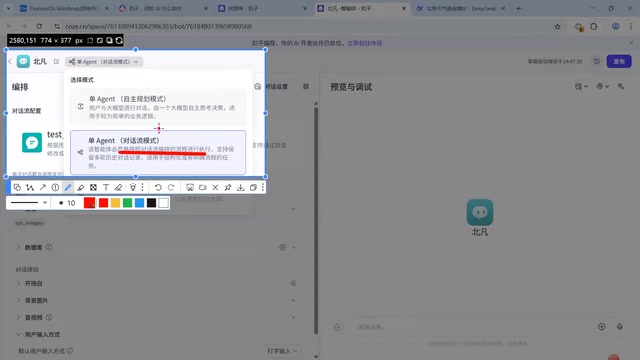The height and width of the screenshot is (360, 640).
Task: Switch to DeepSeek browser tab
Action: click(x=461, y=8)
